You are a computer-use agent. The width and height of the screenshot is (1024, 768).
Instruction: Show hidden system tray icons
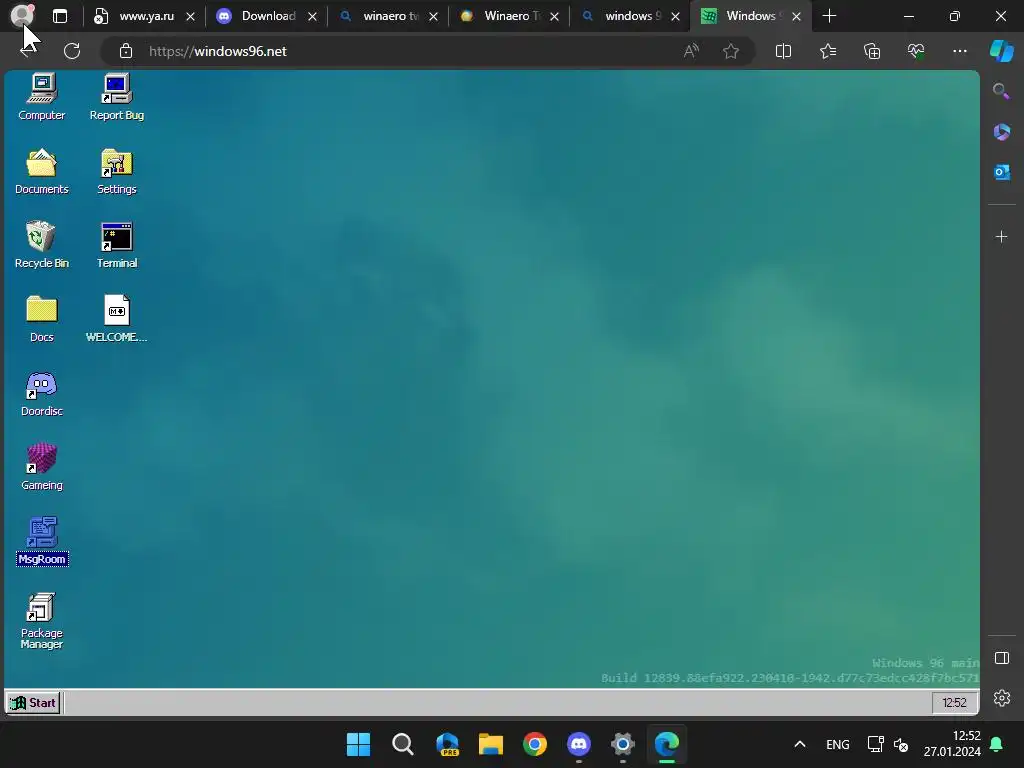click(799, 744)
